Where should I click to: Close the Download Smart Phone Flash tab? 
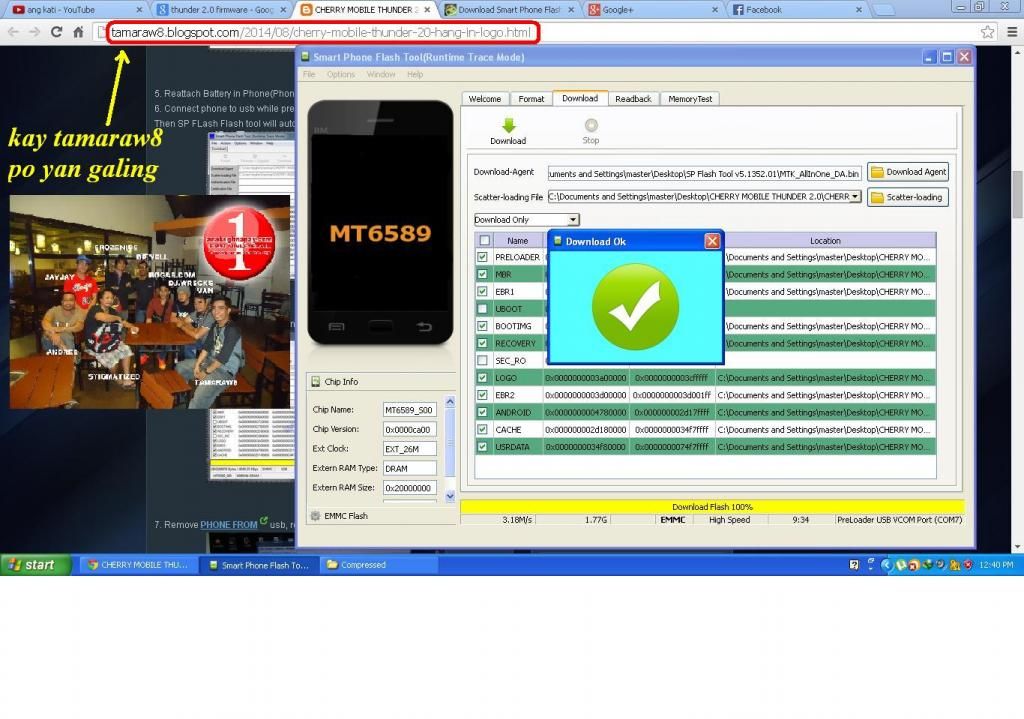tap(571, 10)
